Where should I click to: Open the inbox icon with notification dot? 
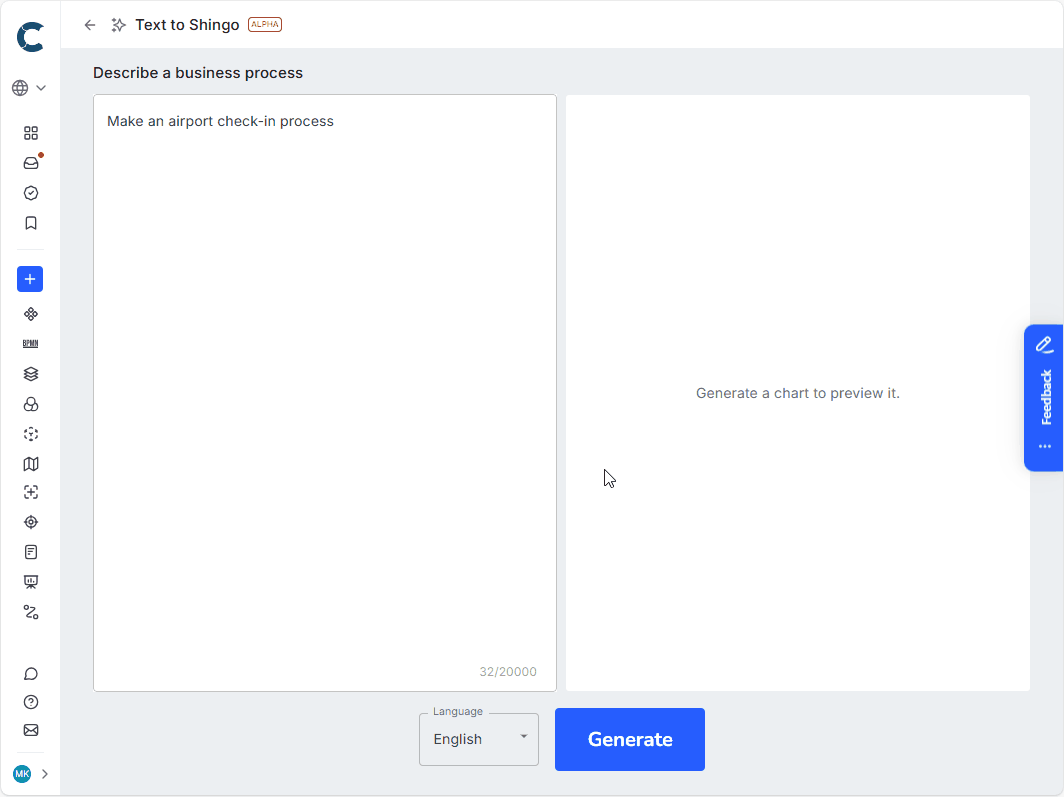pos(30,162)
